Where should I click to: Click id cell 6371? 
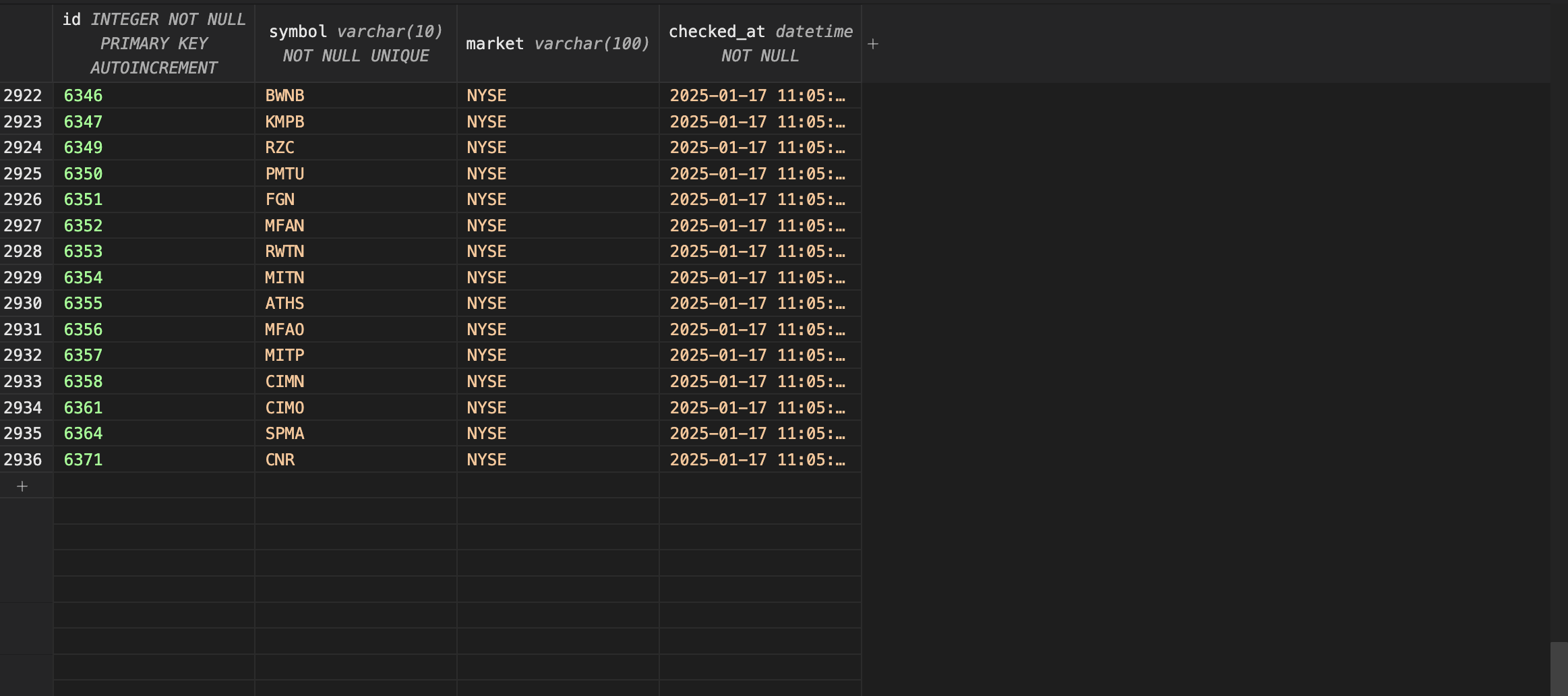[x=154, y=460]
